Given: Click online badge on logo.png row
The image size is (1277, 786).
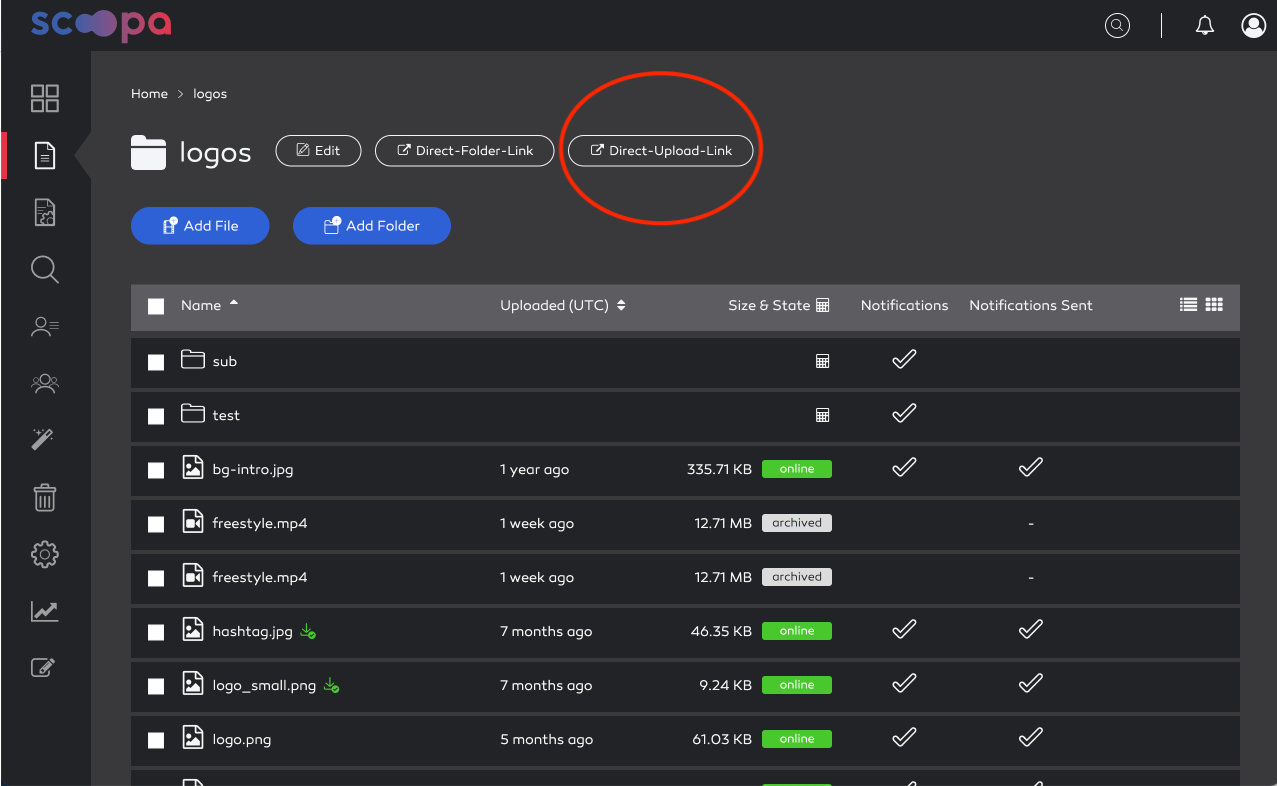Looking at the screenshot, I should point(797,739).
